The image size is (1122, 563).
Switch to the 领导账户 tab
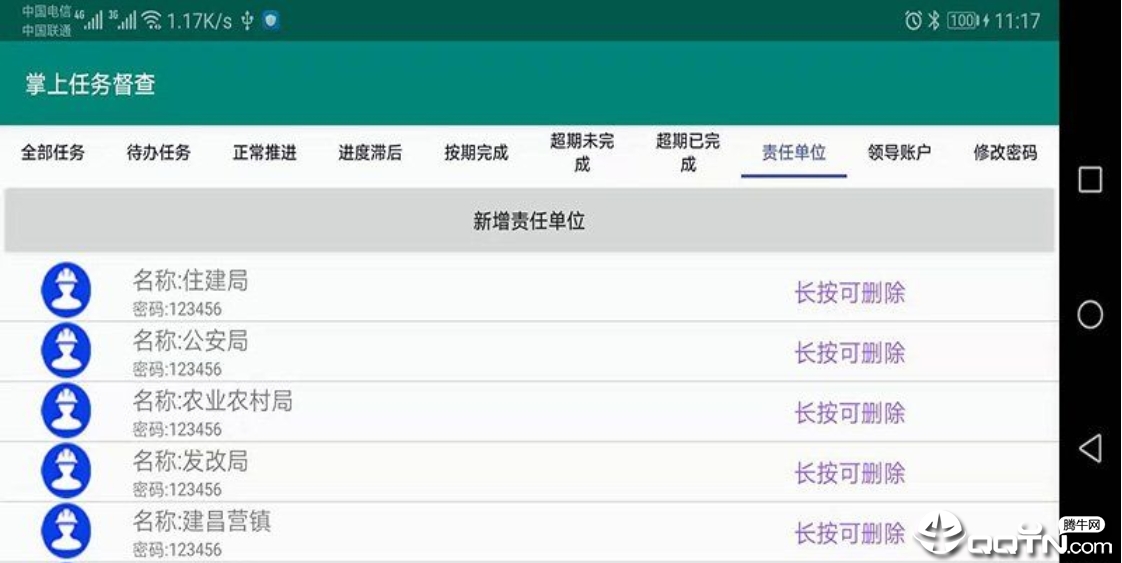tap(899, 153)
